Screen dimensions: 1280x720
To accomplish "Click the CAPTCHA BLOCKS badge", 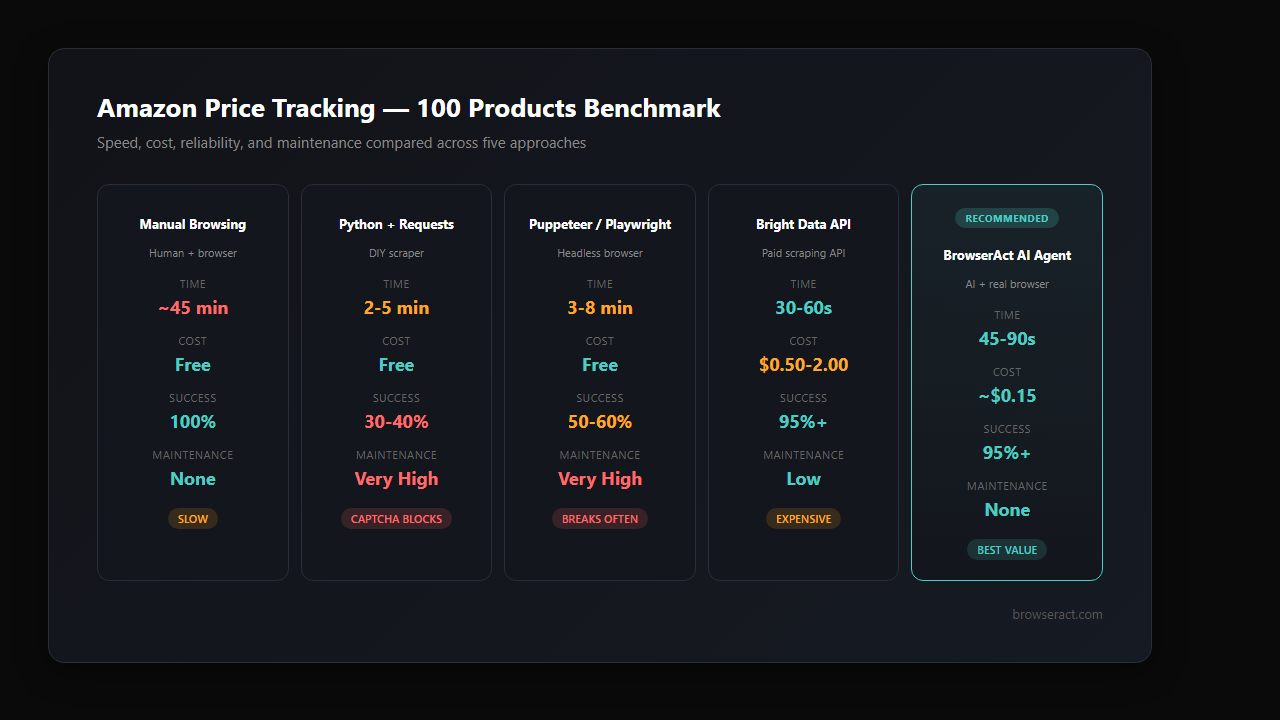I will pyautogui.click(x=396, y=518).
